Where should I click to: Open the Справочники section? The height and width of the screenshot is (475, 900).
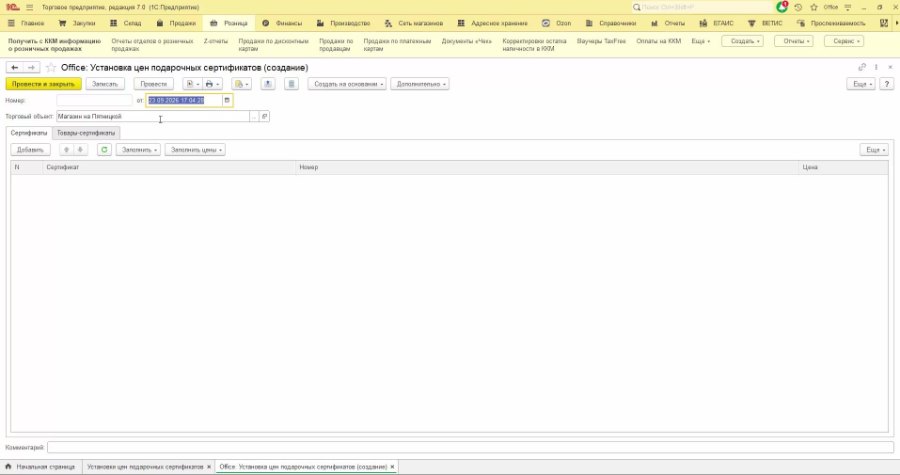point(611,23)
